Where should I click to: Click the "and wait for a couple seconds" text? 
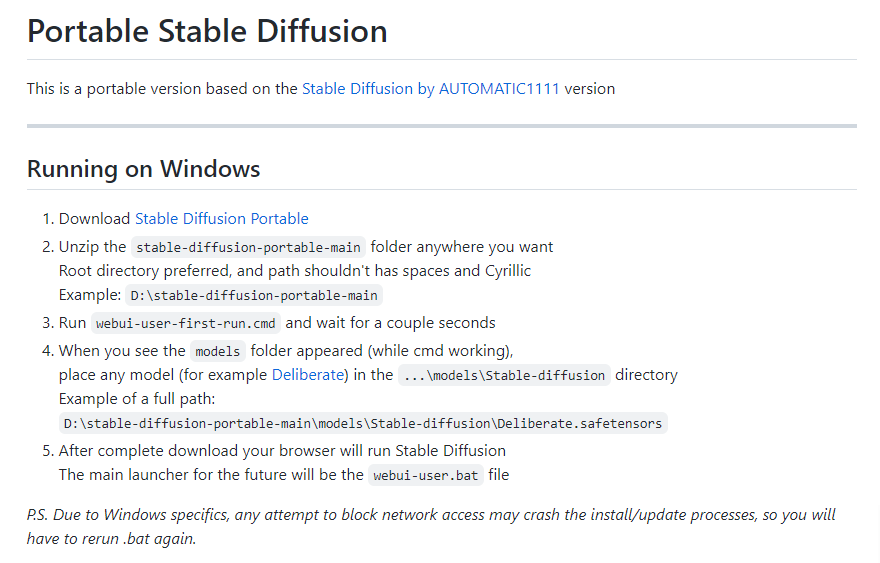(x=391, y=323)
